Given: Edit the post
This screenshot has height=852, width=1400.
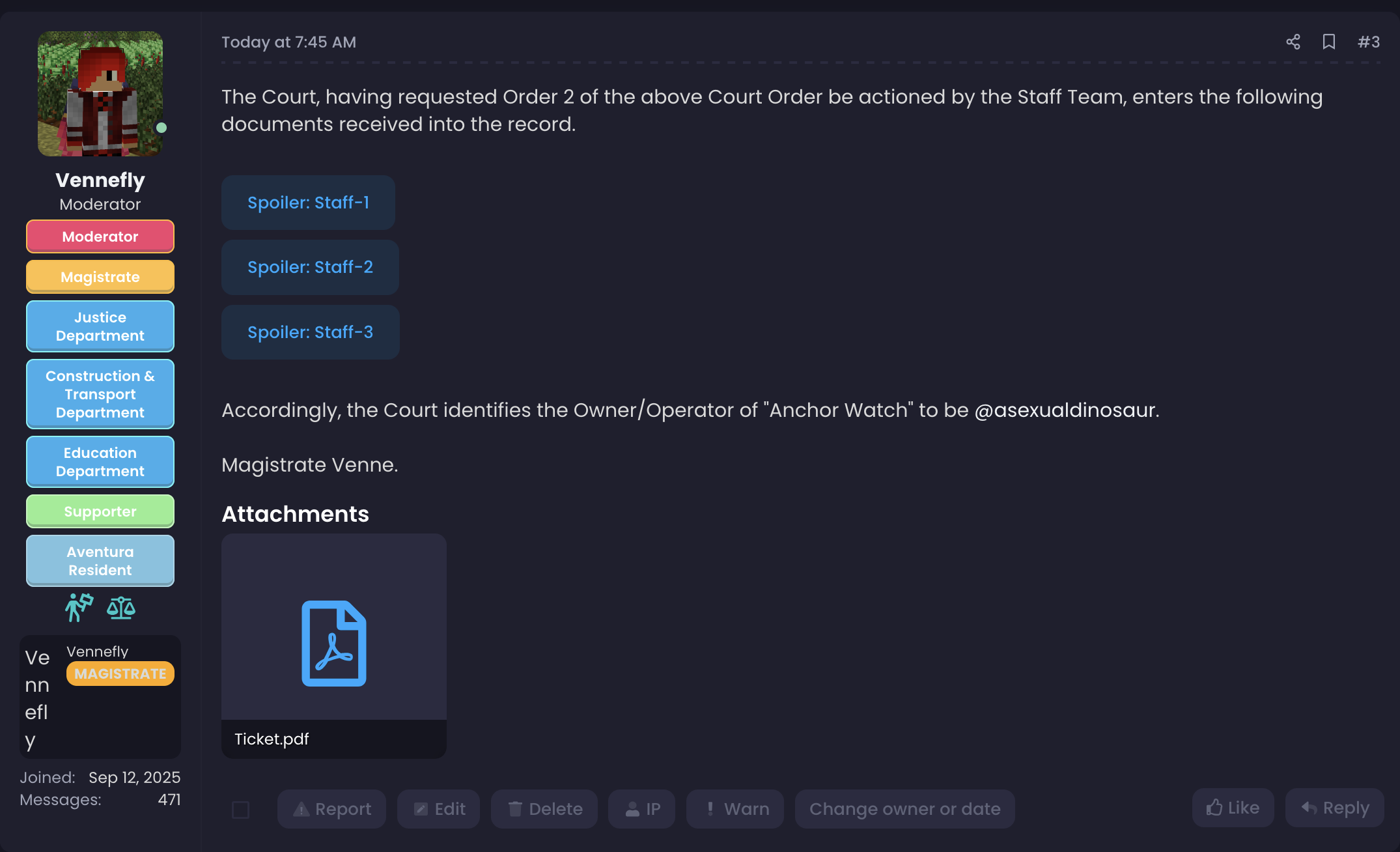Looking at the screenshot, I should tap(439, 809).
